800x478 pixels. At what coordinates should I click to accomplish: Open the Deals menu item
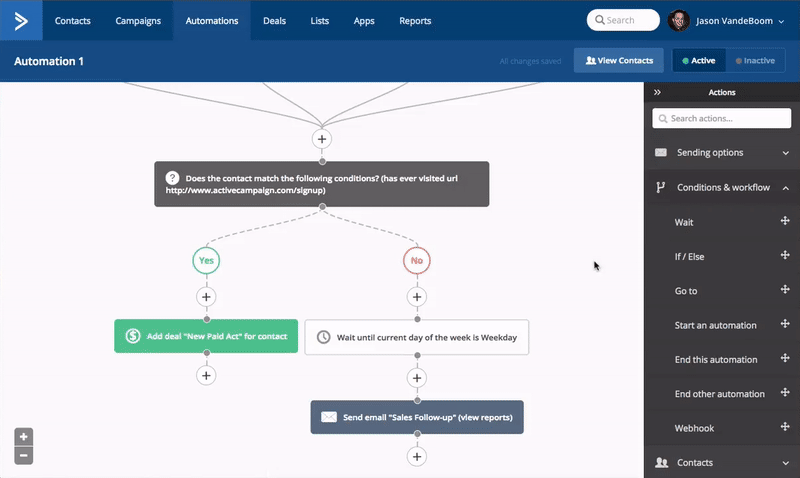point(274,21)
